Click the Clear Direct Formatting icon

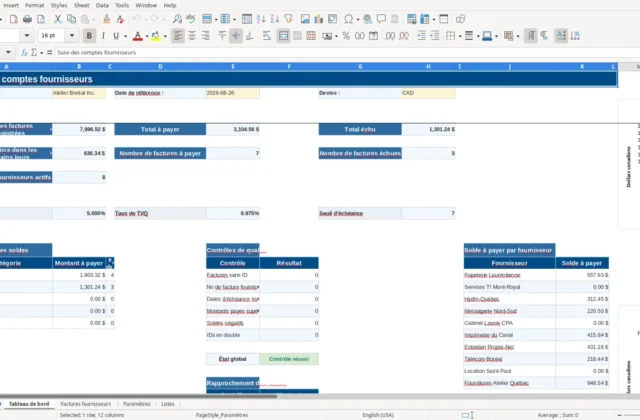pyautogui.click(x=120, y=19)
